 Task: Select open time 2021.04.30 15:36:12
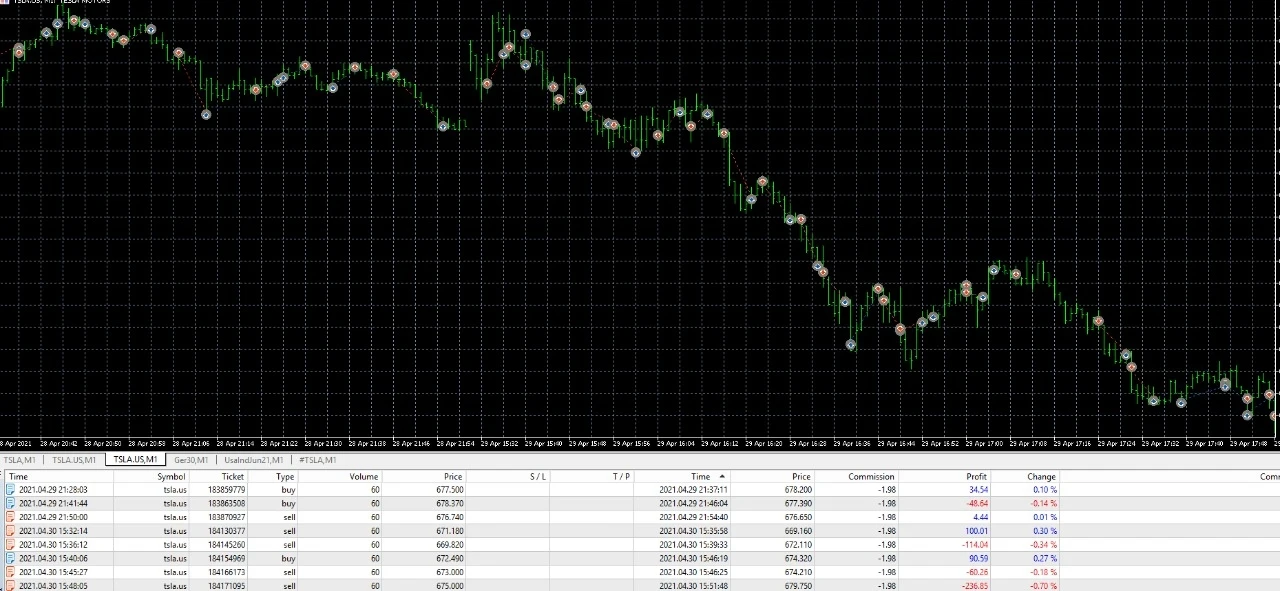coord(53,545)
